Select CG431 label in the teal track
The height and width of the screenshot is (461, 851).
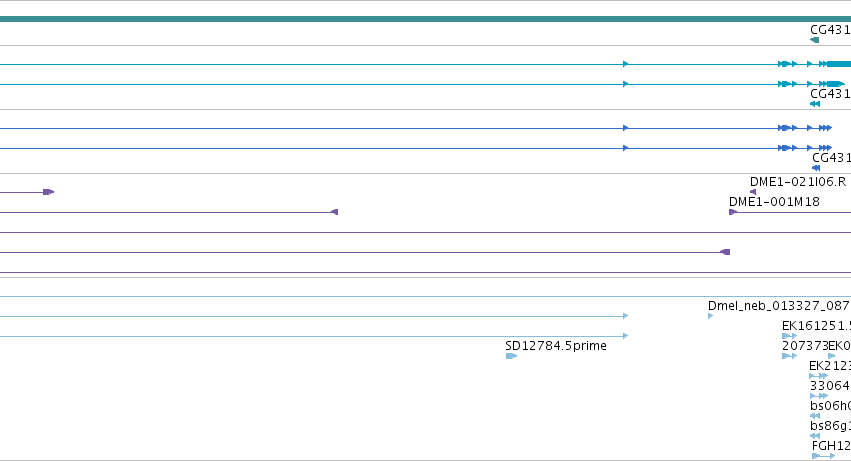click(x=830, y=30)
